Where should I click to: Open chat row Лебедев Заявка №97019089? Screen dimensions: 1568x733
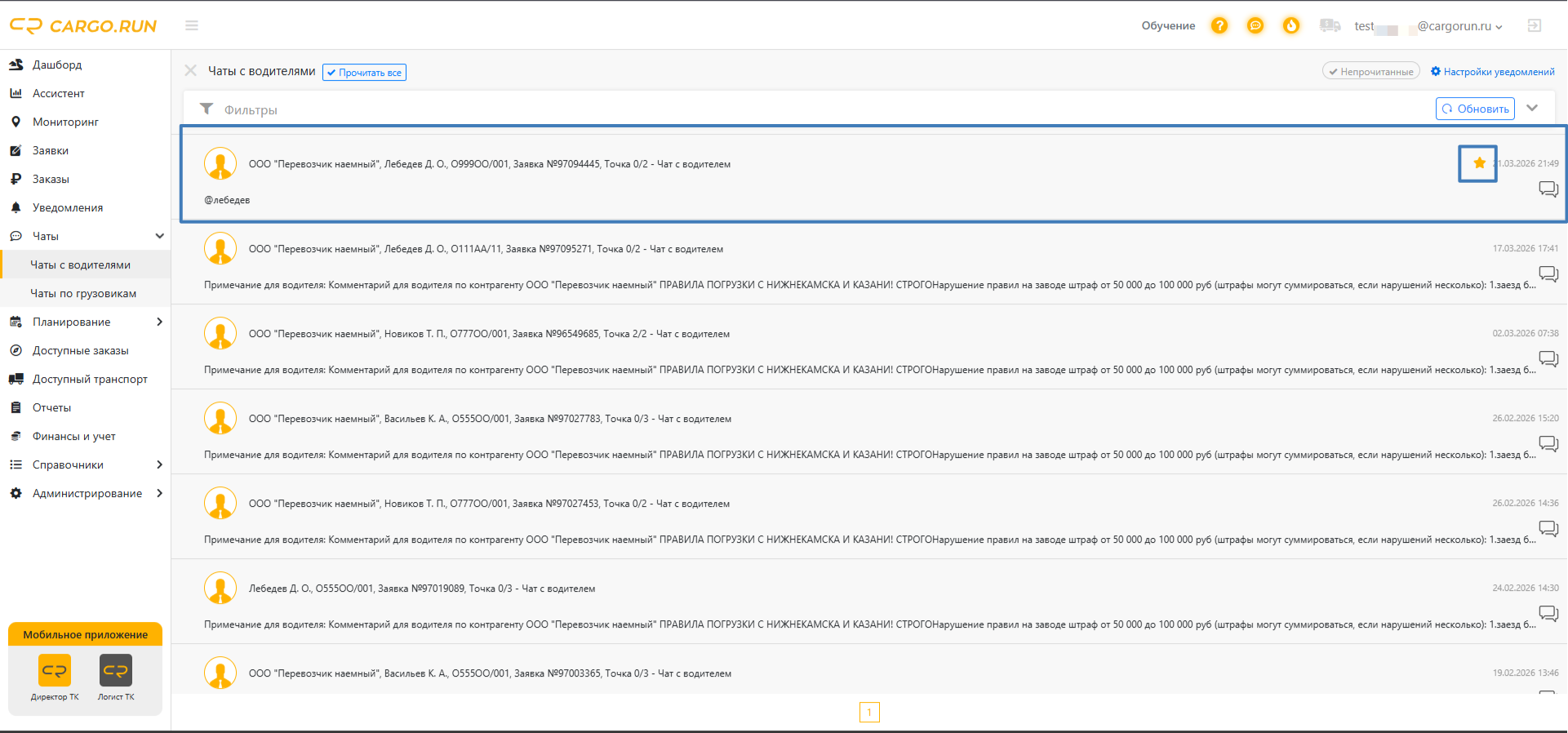pos(869,601)
